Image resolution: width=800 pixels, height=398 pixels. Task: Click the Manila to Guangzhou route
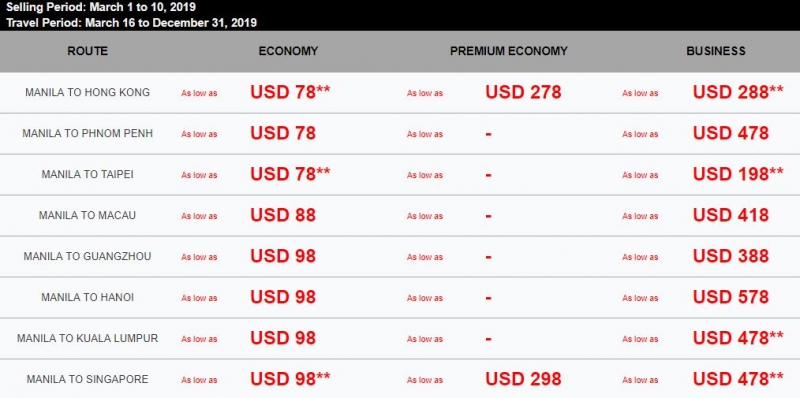point(87,256)
